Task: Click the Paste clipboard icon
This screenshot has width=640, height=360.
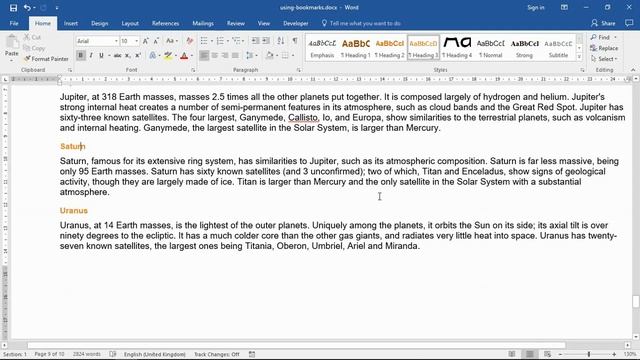Action: (x=12, y=42)
